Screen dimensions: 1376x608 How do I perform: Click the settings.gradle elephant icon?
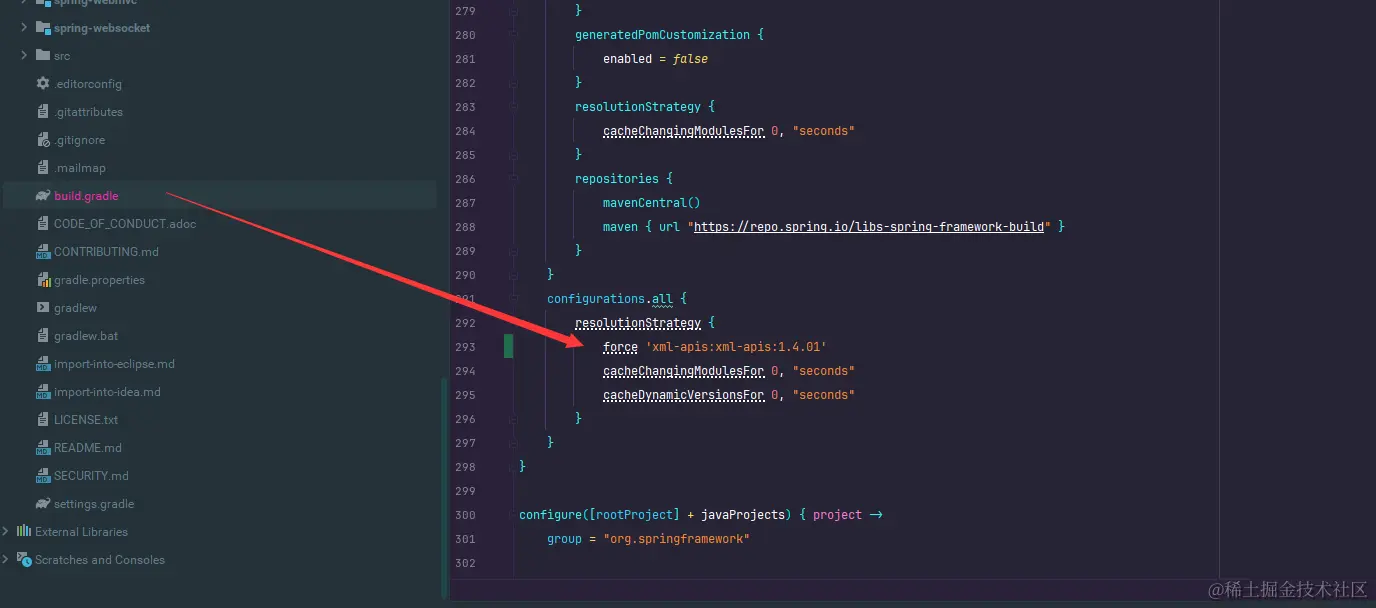point(43,504)
